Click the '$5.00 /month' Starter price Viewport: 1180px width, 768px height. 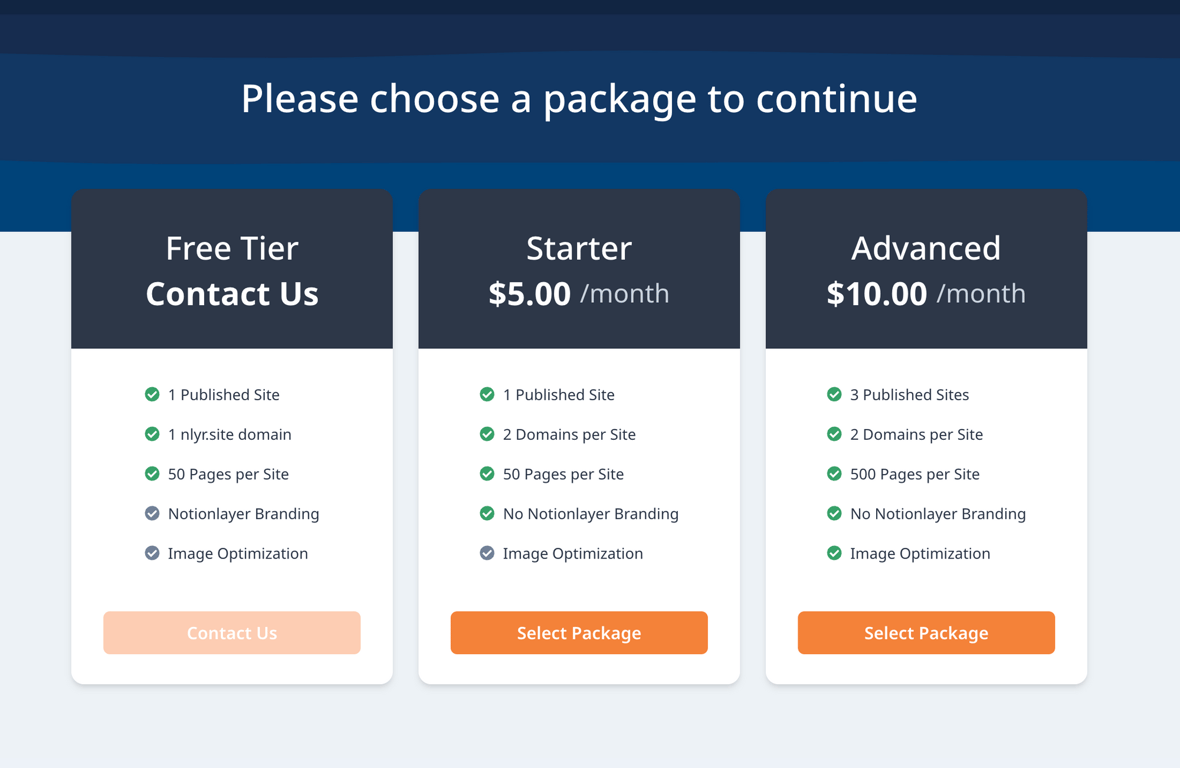579,294
